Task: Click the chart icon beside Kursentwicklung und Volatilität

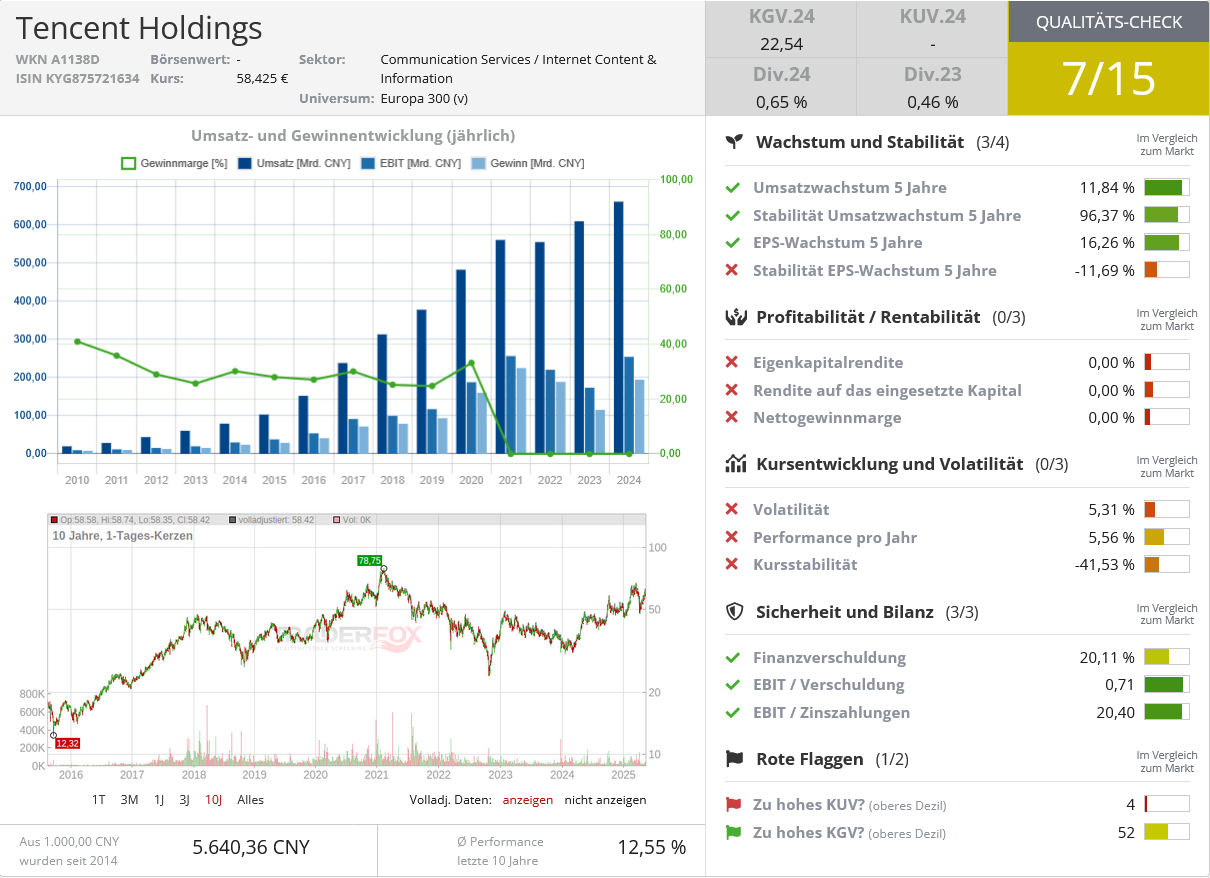Action: (x=735, y=464)
